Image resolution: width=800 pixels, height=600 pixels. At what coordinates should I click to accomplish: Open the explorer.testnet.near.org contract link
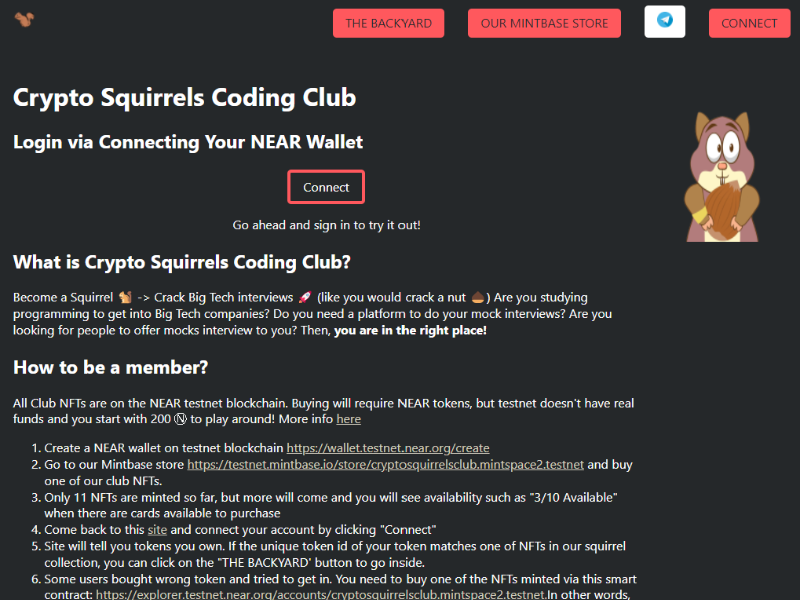(x=321, y=594)
